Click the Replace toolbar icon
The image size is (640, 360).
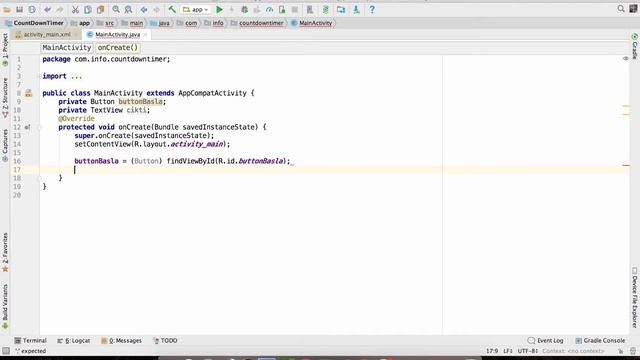[x=128, y=9]
